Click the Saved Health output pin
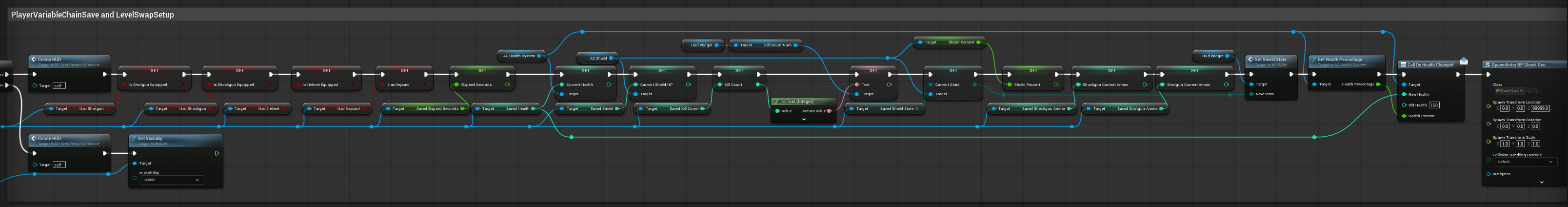 pyautogui.click(x=533, y=109)
